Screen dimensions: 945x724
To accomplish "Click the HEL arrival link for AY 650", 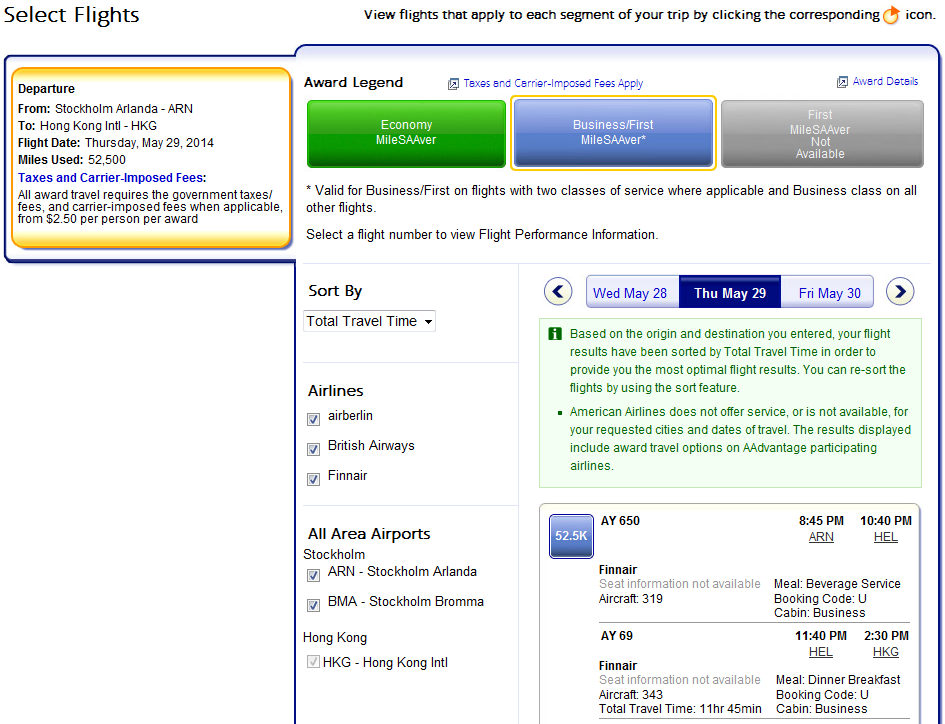I will 885,537.
